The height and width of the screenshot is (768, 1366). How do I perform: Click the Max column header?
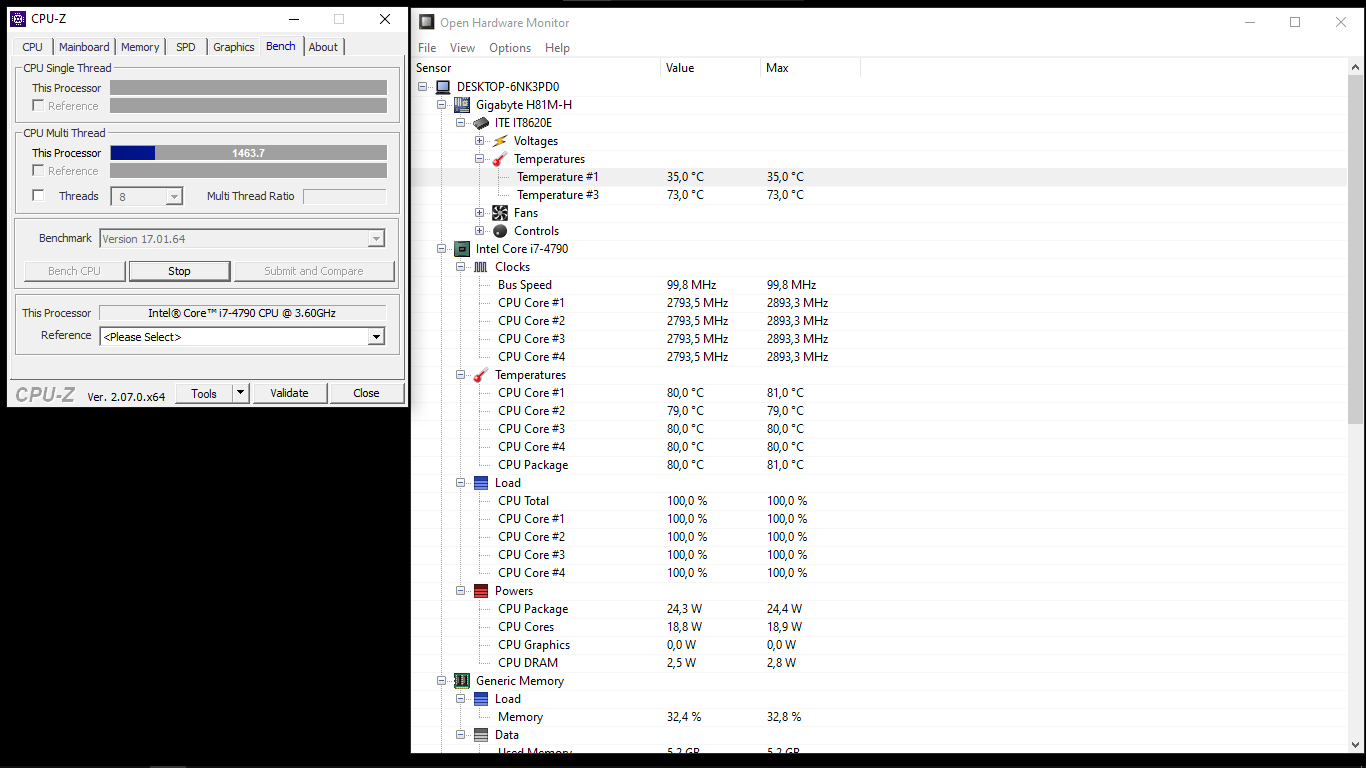pos(810,68)
